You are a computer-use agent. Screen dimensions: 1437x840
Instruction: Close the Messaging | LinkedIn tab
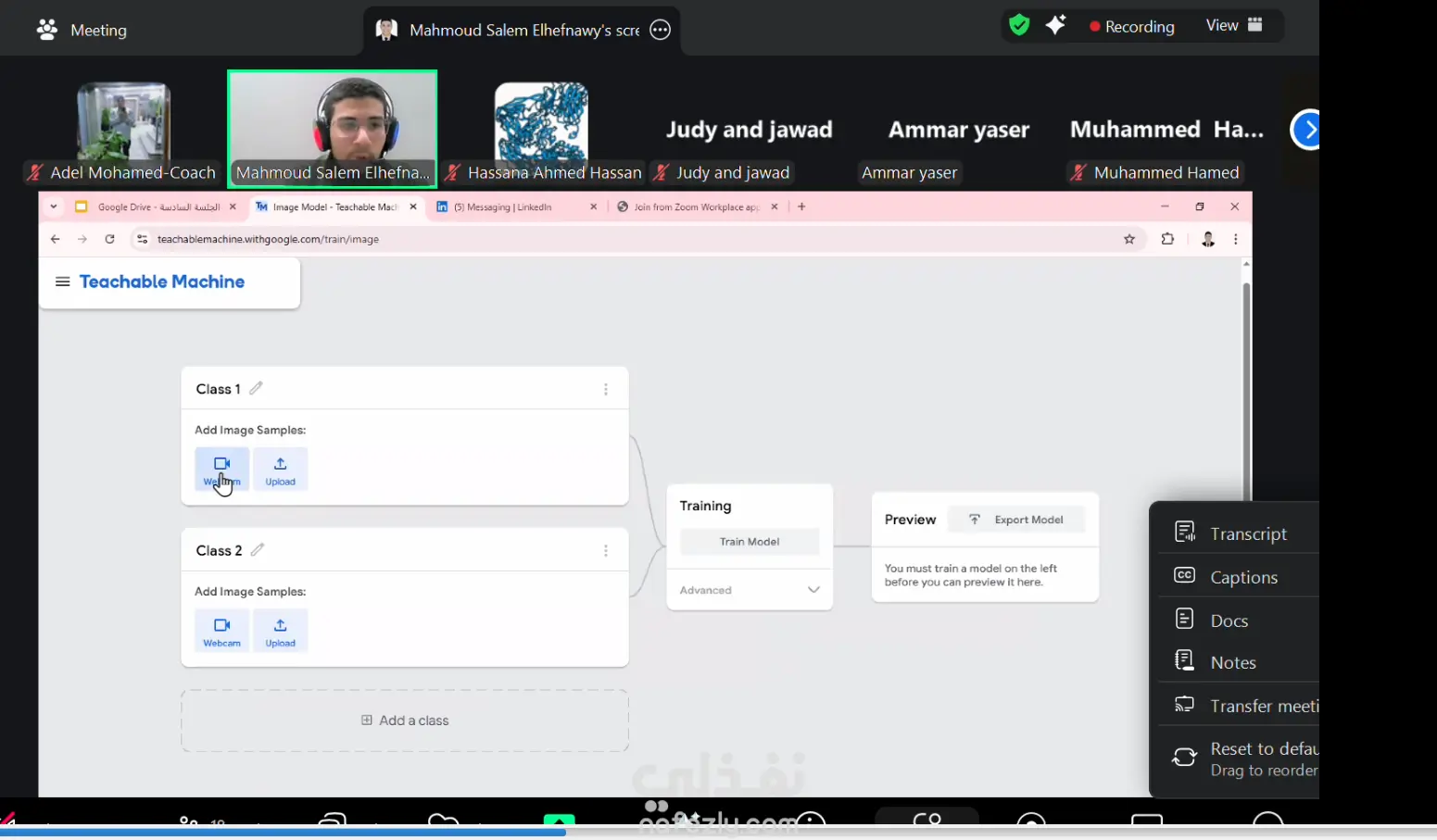[594, 207]
